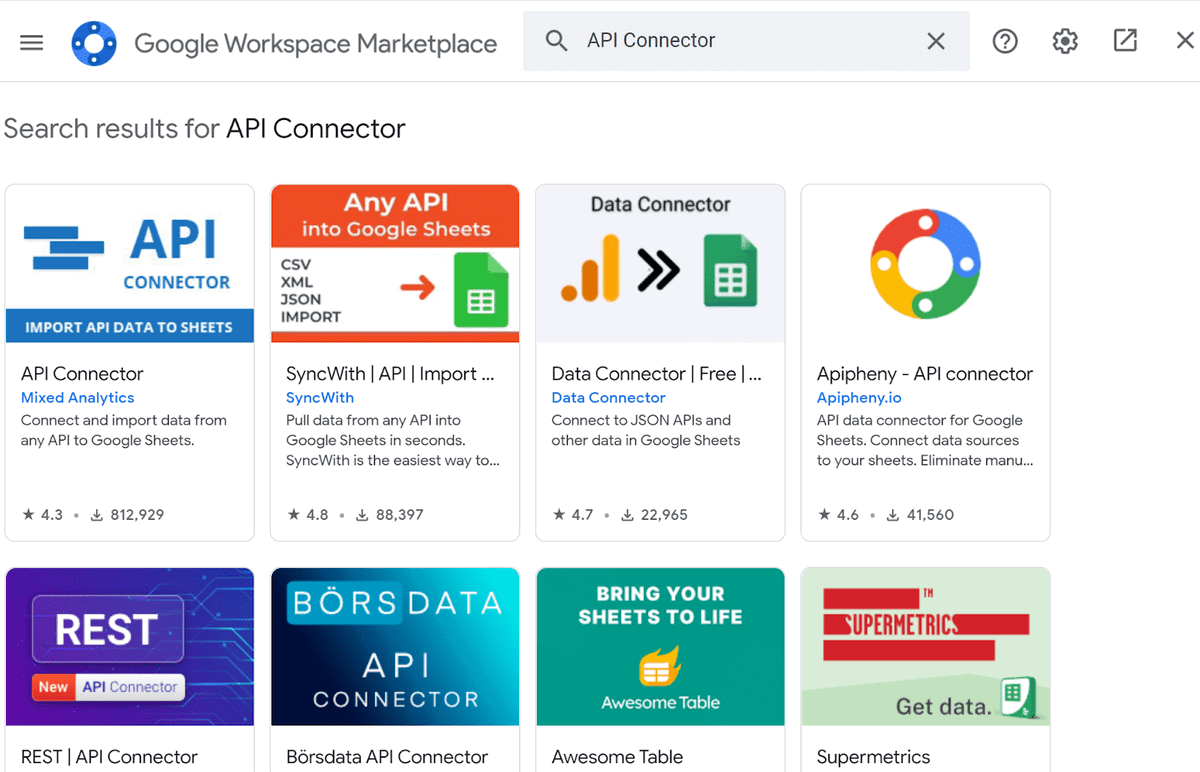Open the API Connector banner image
This screenshot has height=772, width=1200.
(x=130, y=263)
